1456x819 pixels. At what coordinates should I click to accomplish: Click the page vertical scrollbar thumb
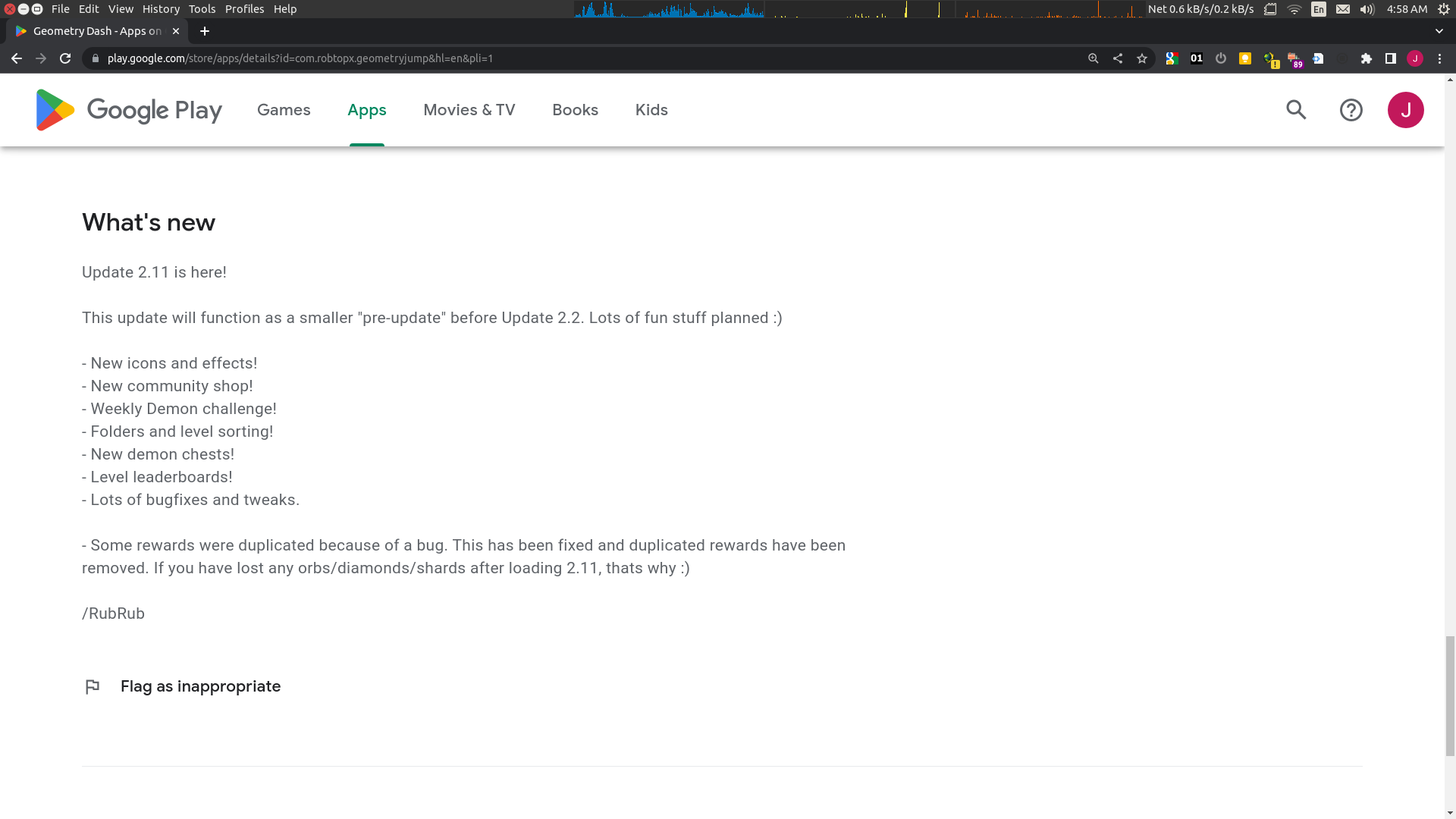coord(1450,696)
